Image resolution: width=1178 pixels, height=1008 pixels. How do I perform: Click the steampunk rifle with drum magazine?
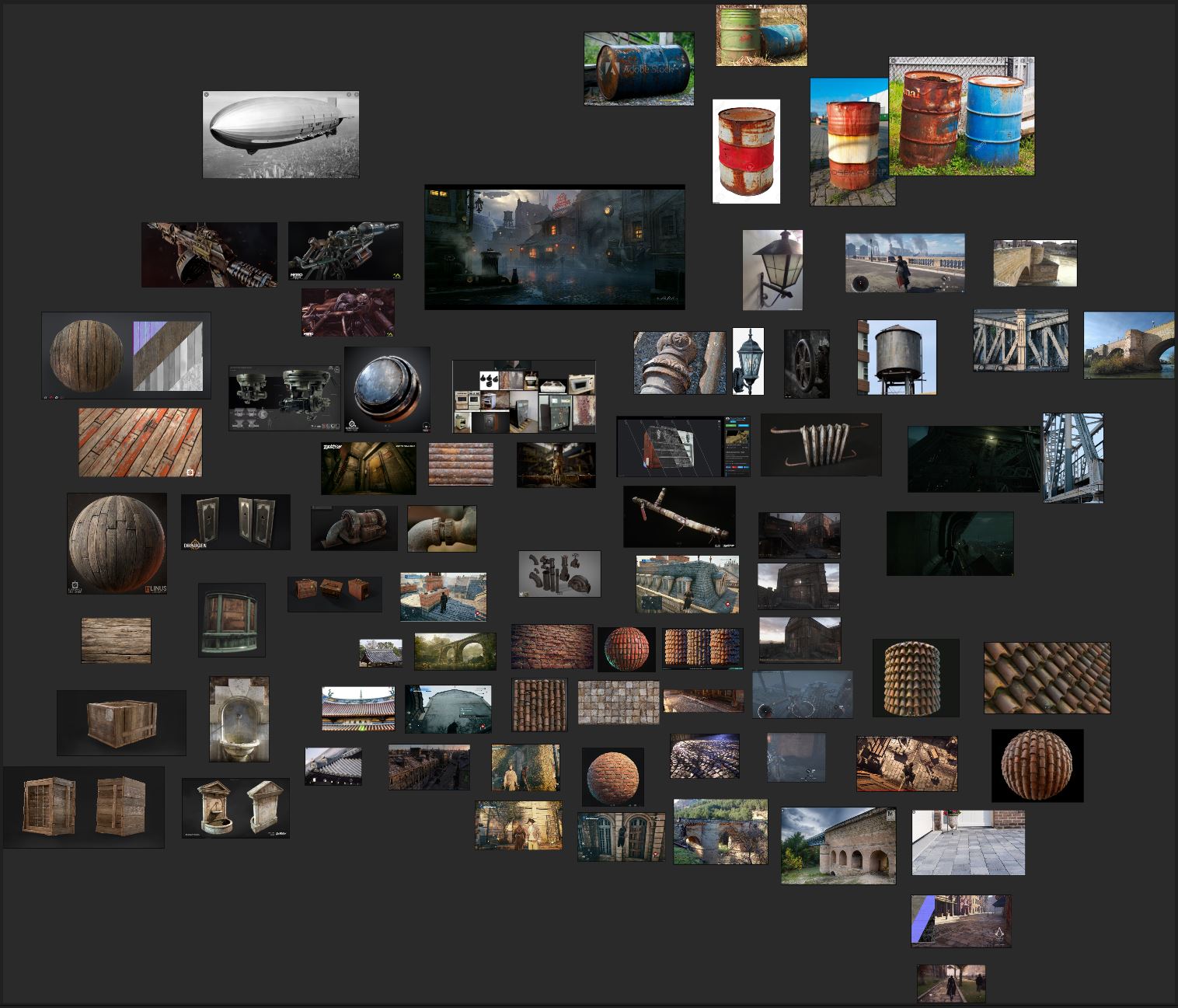[209, 255]
